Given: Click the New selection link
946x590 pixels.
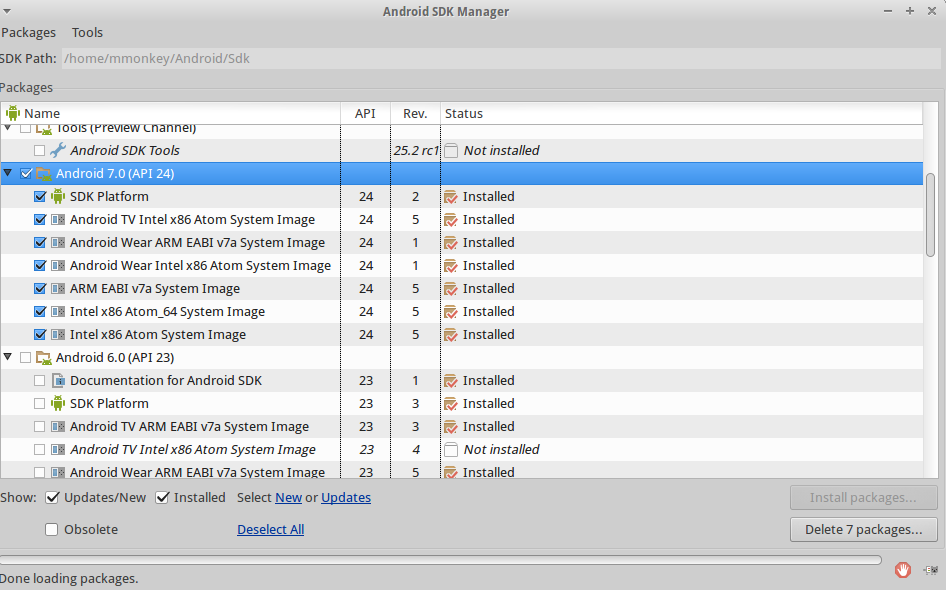Looking at the screenshot, I should [288, 498].
